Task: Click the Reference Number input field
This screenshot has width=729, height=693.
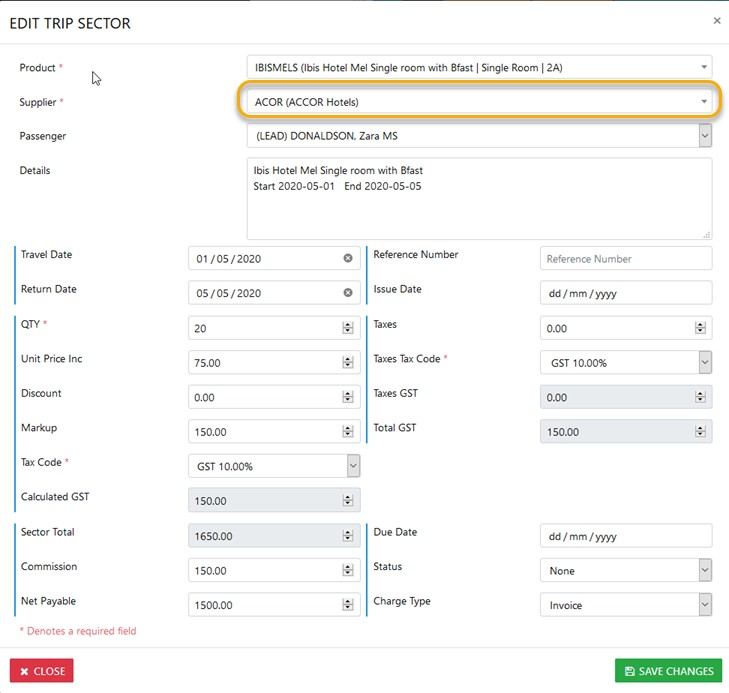Action: click(x=625, y=259)
